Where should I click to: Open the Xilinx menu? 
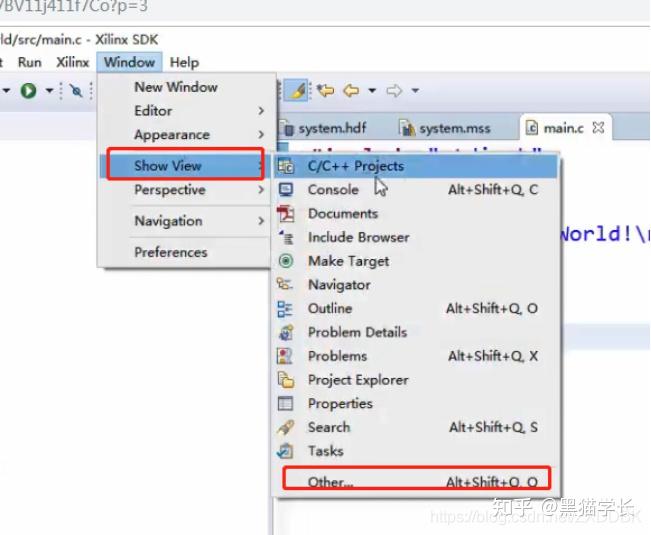pos(73,62)
